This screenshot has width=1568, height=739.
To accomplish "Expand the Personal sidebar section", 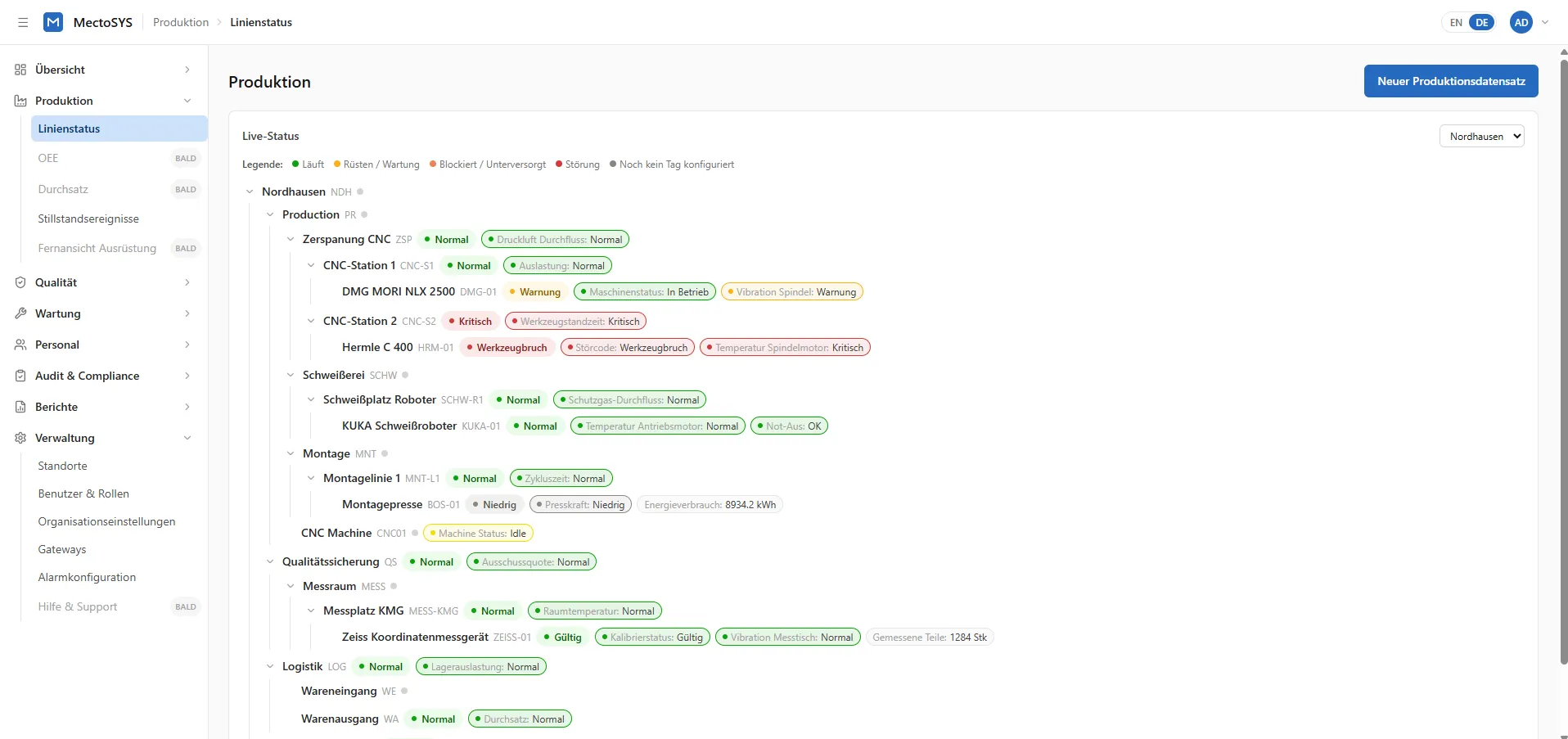I will [187, 345].
